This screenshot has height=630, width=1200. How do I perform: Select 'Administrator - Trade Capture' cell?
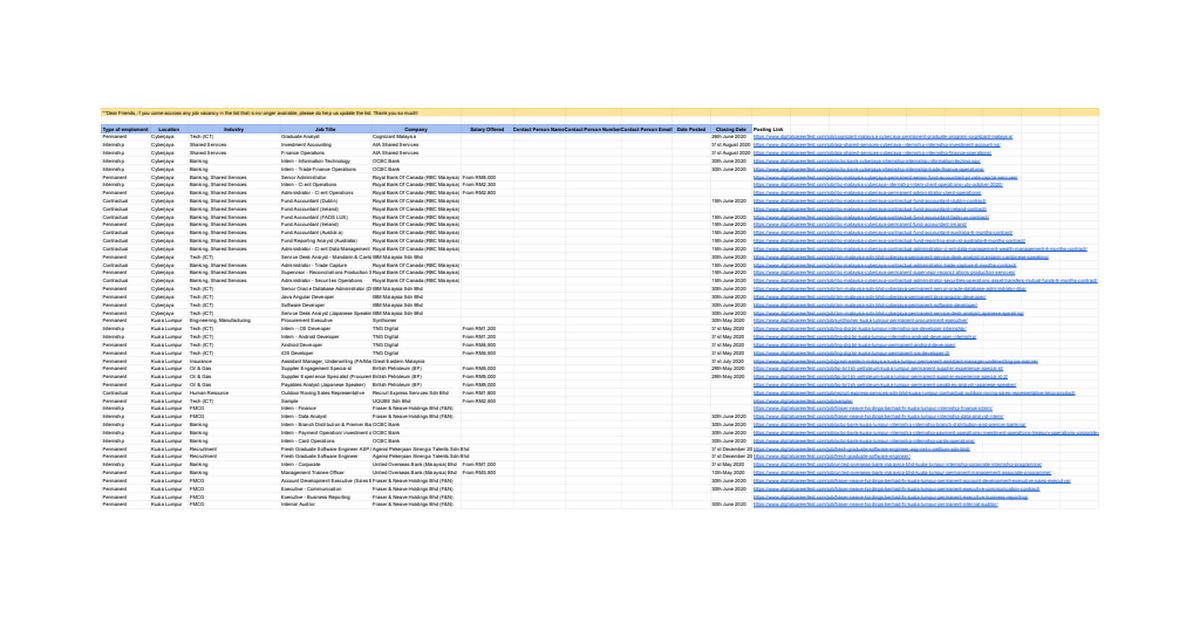coord(326,265)
